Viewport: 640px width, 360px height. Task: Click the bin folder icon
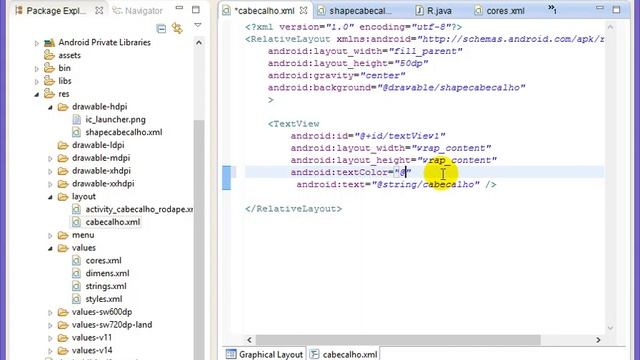coord(49,68)
